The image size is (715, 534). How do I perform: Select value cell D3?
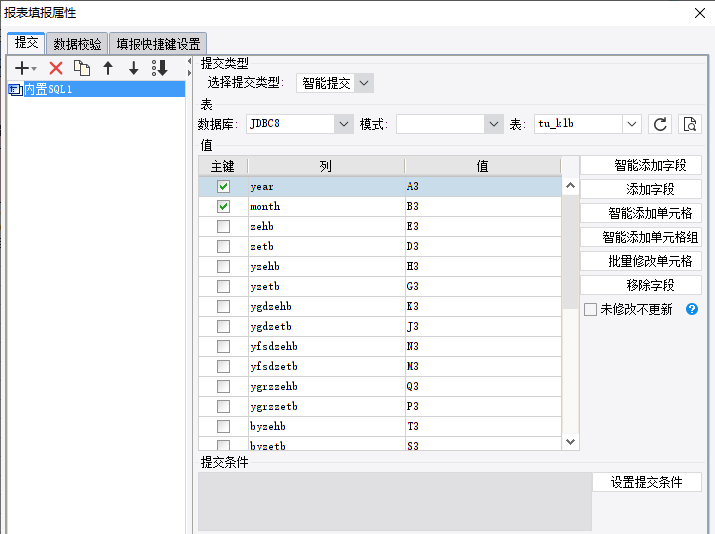[483, 247]
